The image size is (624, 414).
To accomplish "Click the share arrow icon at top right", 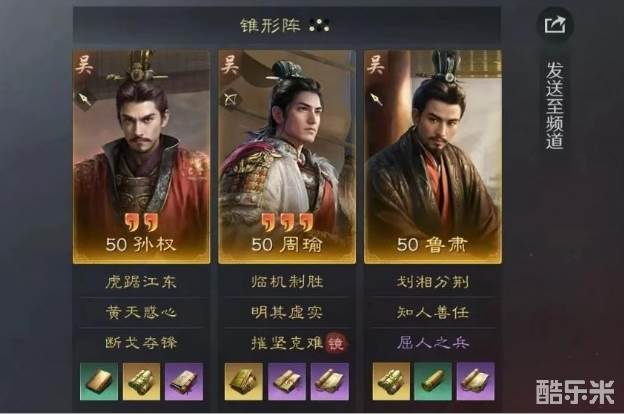I will click(555, 25).
